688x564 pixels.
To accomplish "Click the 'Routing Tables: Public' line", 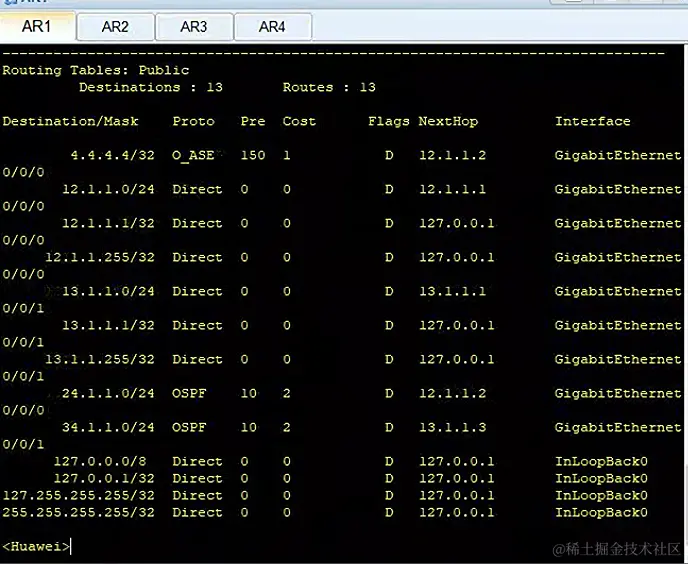I will [x=96, y=71].
